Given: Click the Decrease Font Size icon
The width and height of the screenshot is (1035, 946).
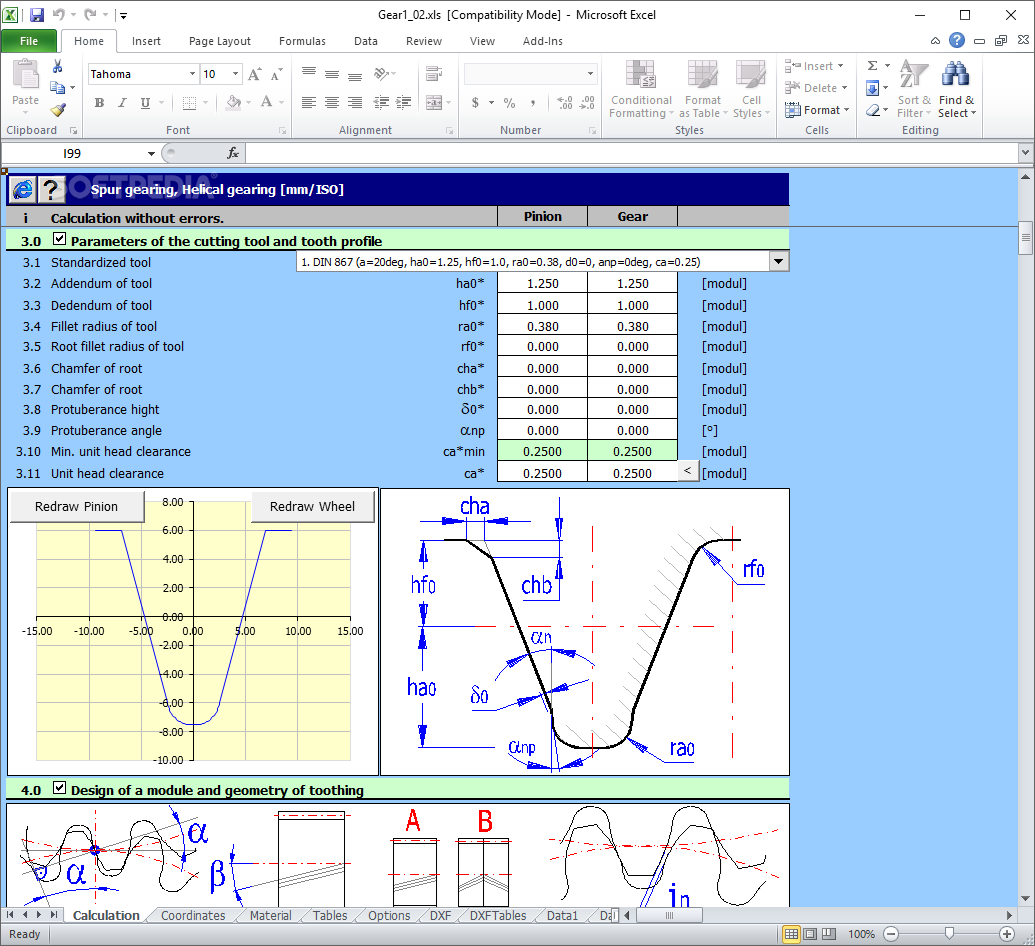Looking at the screenshot, I should (277, 74).
